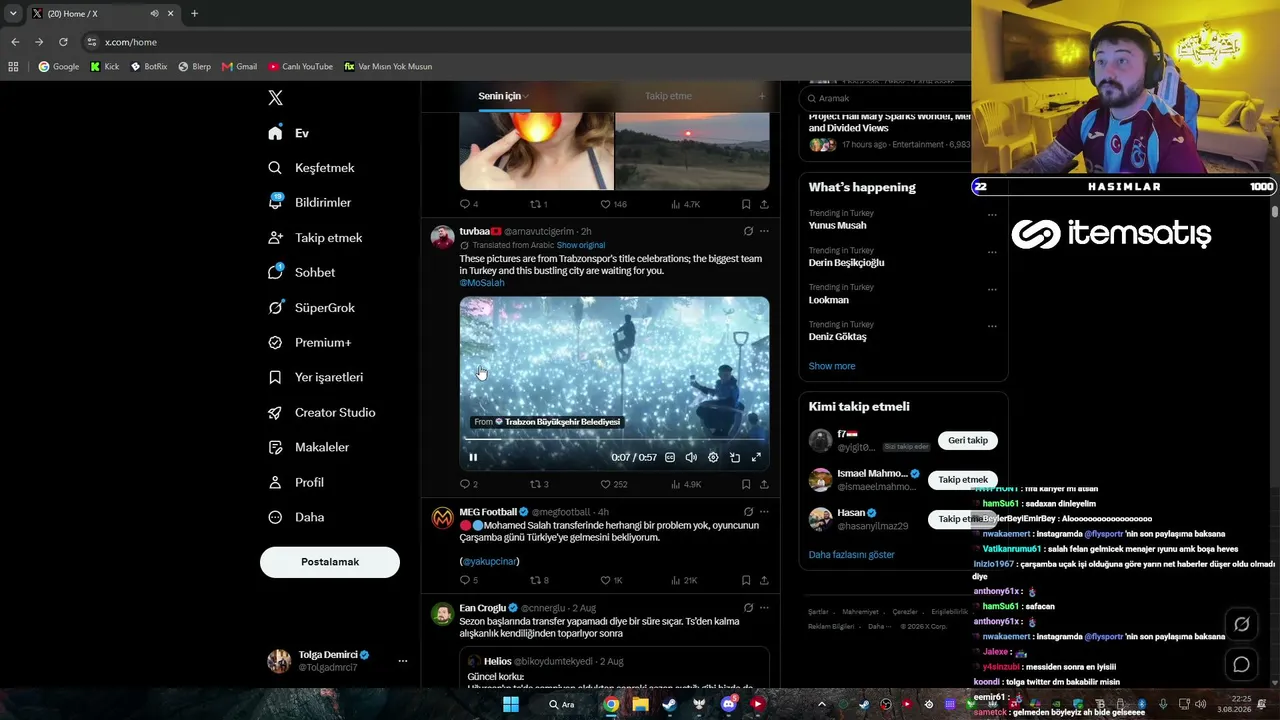Open SüperGrok from sidebar
The width and height of the screenshot is (1280, 720).
311,308
